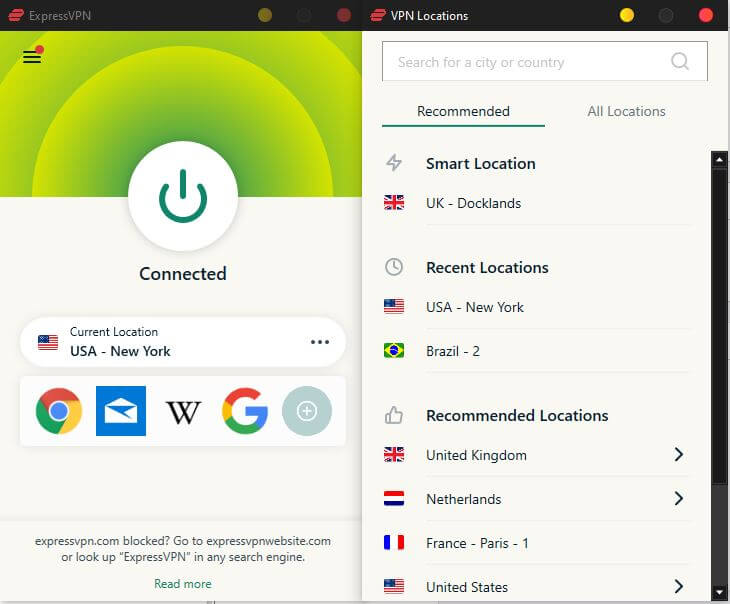Switch to the All Locations tab
This screenshot has width=730, height=604.
pyautogui.click(x=626, y=111)
